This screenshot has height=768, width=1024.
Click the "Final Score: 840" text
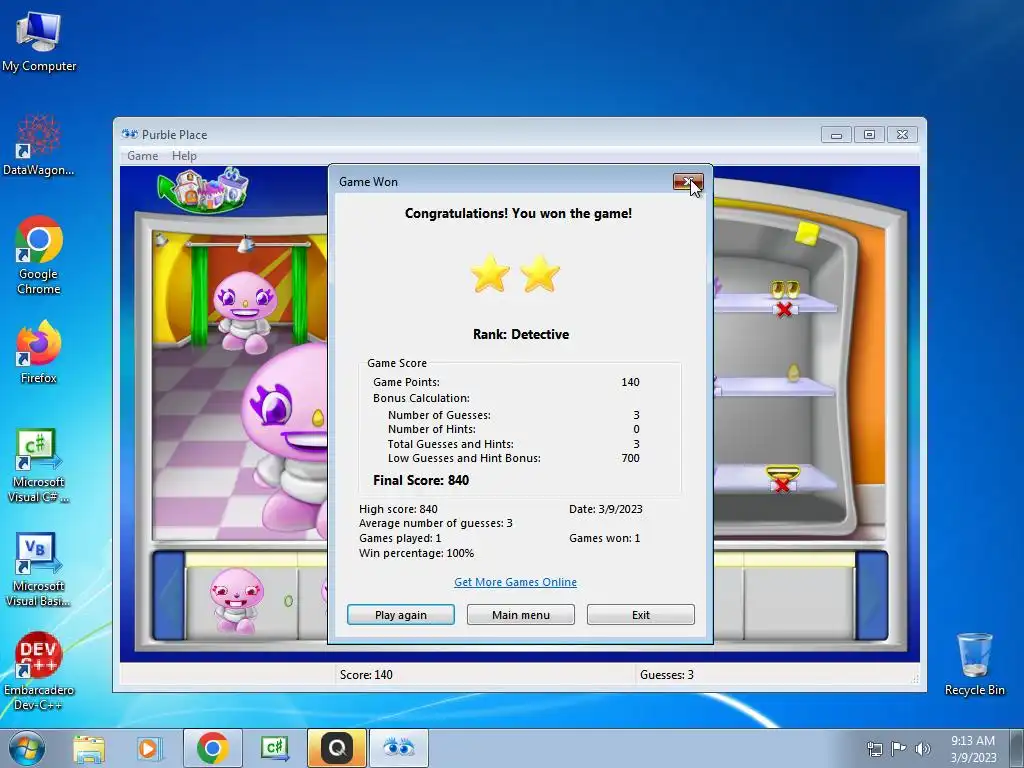pyautogui.click(x=421, y=480)
